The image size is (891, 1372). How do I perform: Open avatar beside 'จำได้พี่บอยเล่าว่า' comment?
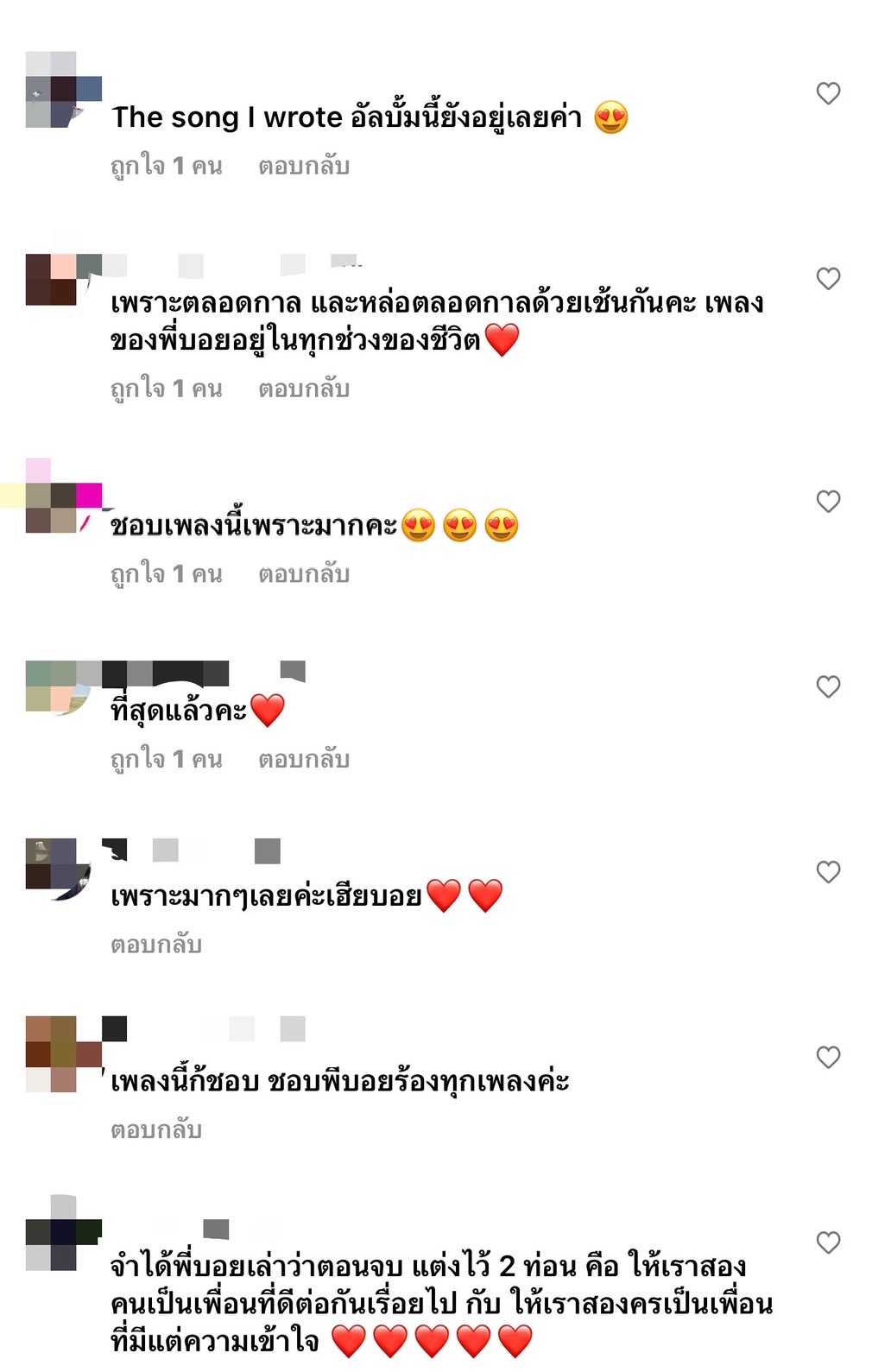coord(64,1233)
